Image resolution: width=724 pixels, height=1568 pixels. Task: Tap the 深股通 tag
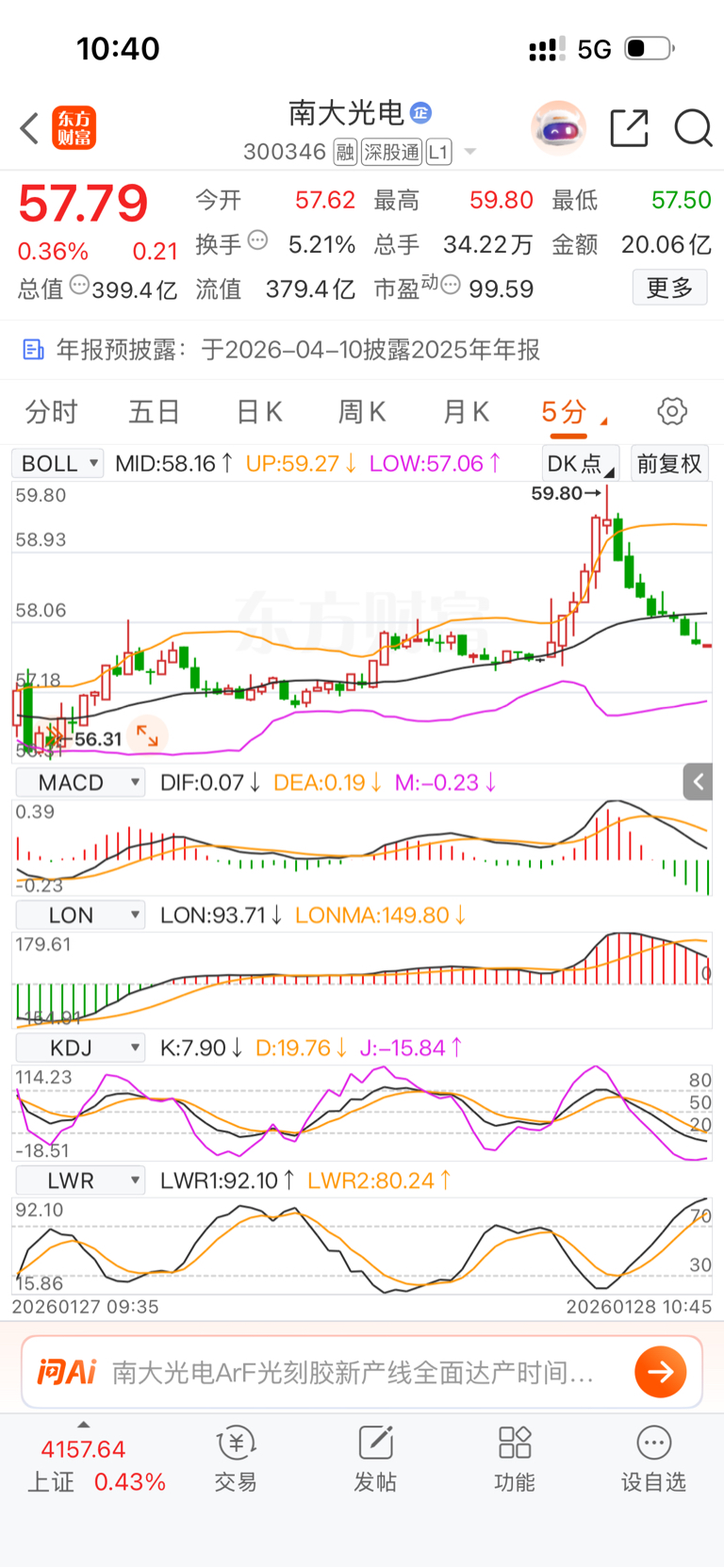coord(392,152)
